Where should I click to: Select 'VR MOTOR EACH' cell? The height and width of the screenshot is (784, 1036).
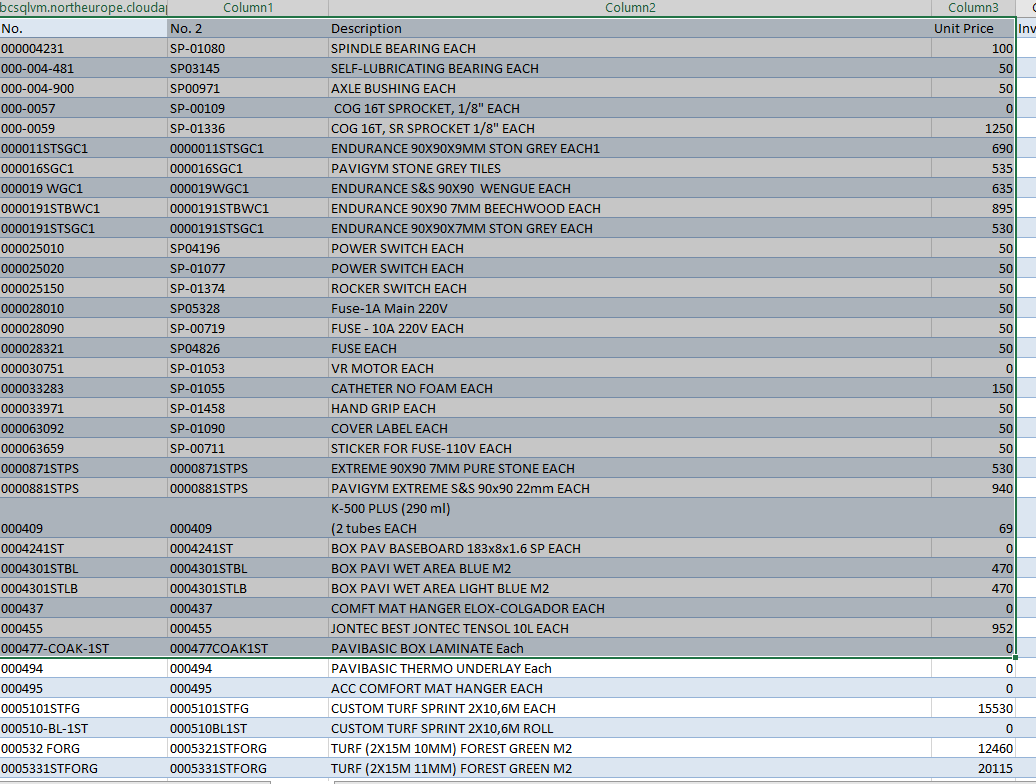pyautogui.click(x=630, y=369)
